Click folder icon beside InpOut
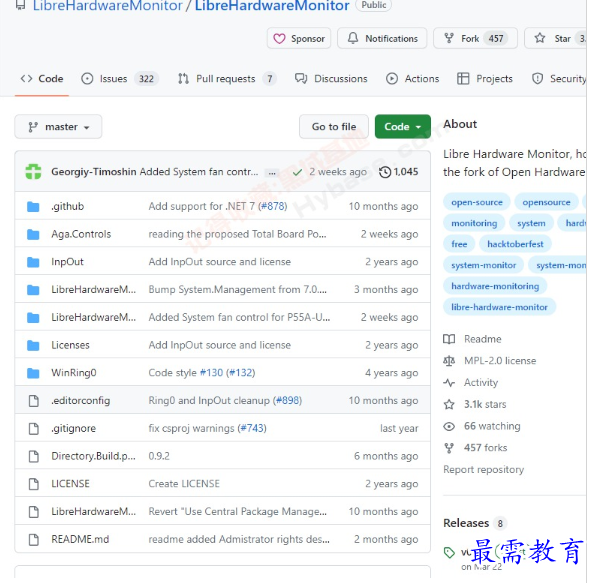Viewport: 592px width, 583px height. click(33, 262)
